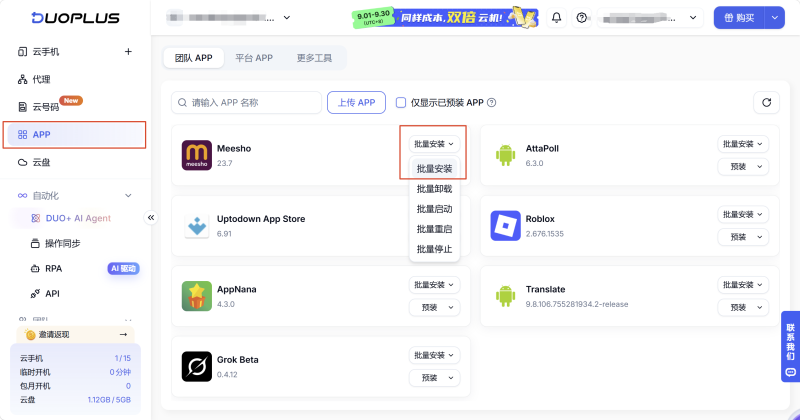Open the help question-mark icon
Viewport: 800px width, 420px height.
[x=582, y=18]
